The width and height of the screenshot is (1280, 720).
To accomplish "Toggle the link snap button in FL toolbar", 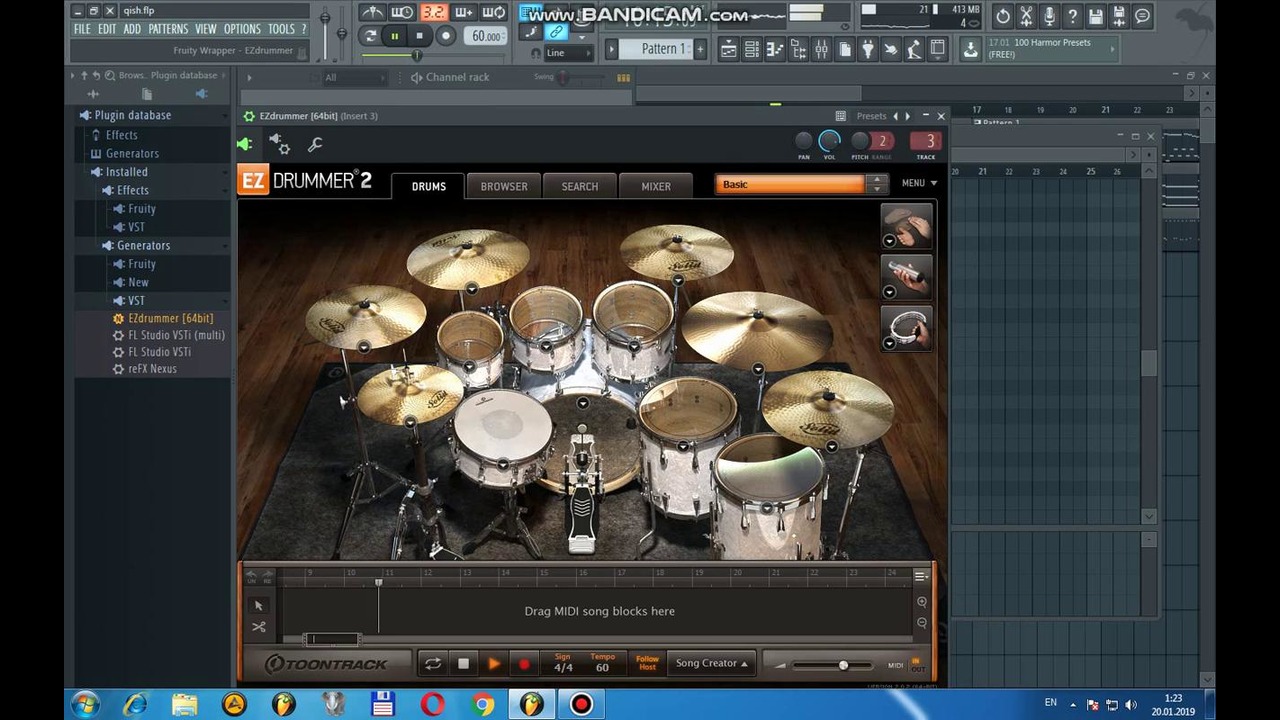I will tap(556, 32).
